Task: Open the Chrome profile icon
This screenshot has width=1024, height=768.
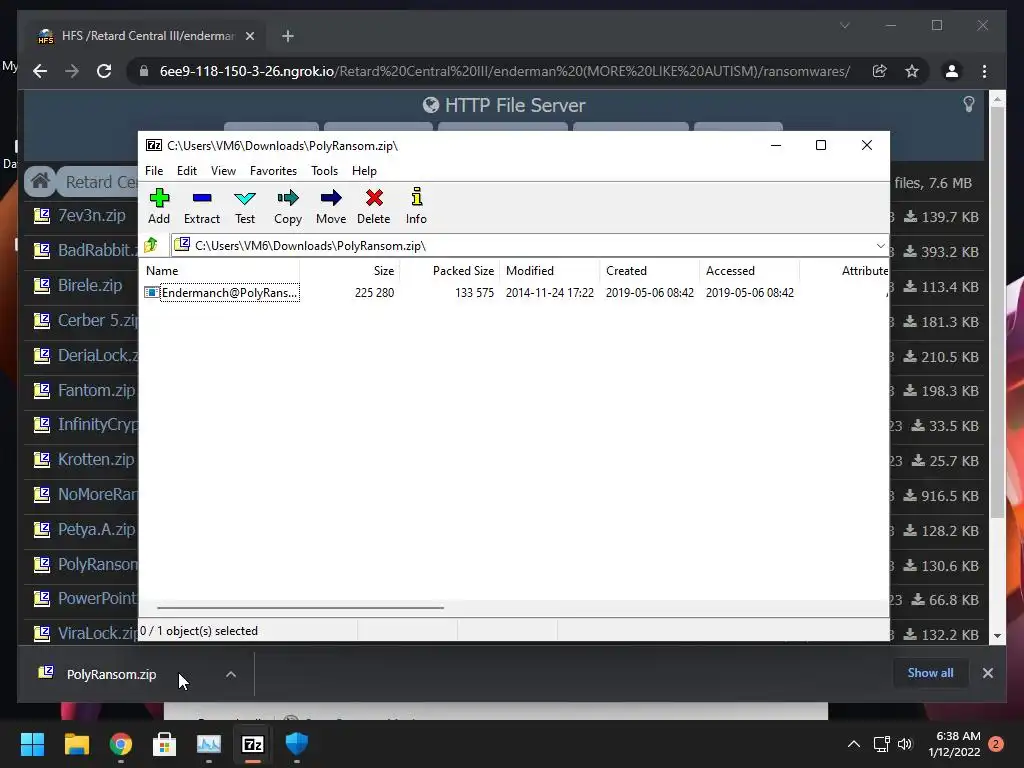Action: click(952, 71)
